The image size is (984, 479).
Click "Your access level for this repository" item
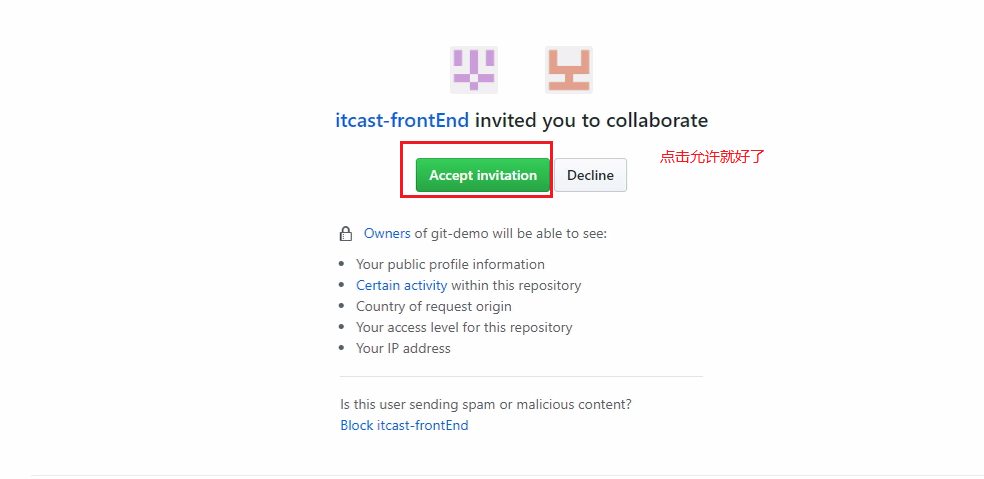point(464,327)
